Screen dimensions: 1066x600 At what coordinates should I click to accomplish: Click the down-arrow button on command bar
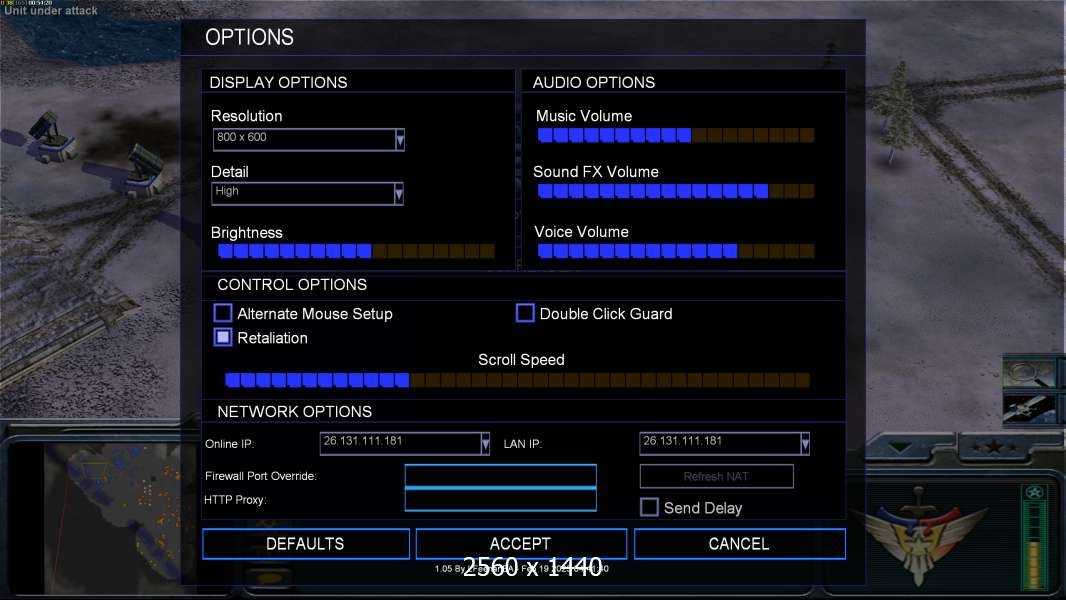click(901, 448)
